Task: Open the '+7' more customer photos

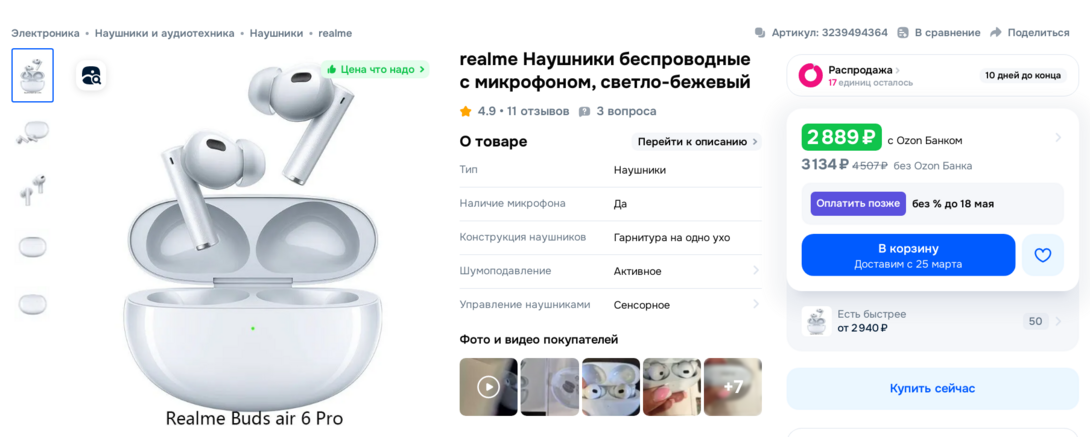Action: [x=733, y=387]
